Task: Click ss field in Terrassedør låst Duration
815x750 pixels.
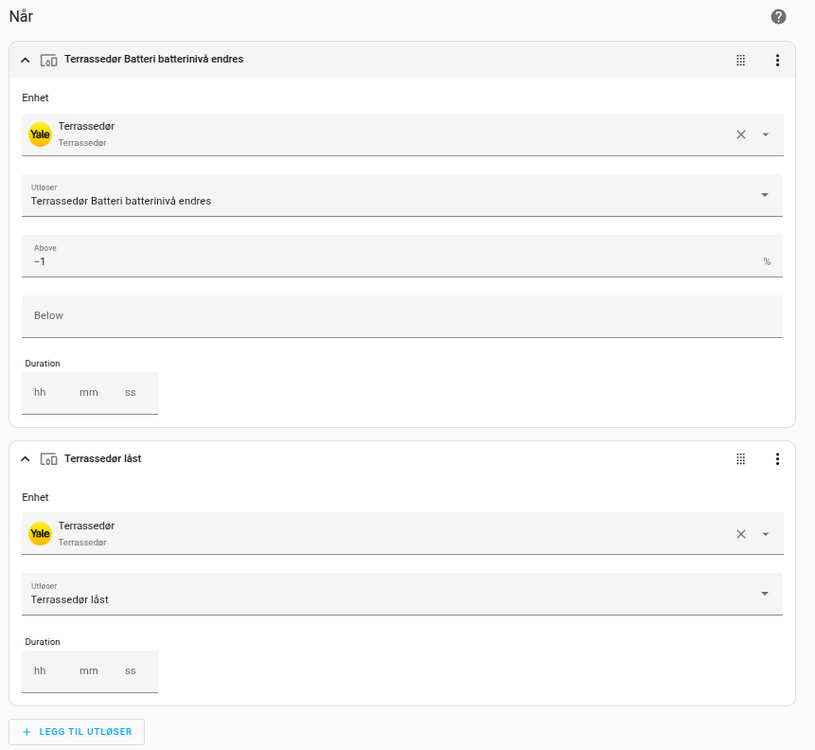Action: tap(131, 671)
